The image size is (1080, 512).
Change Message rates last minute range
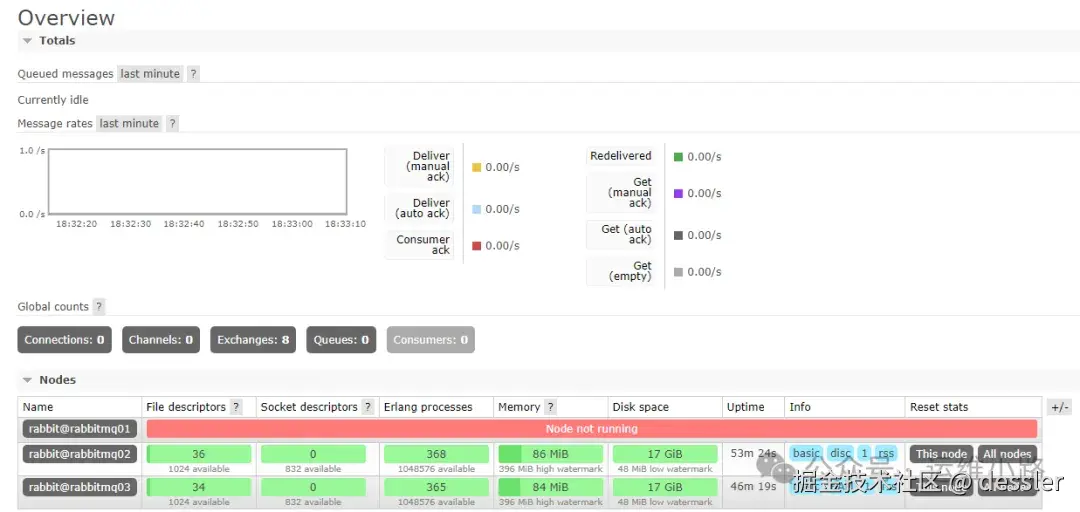129,123
